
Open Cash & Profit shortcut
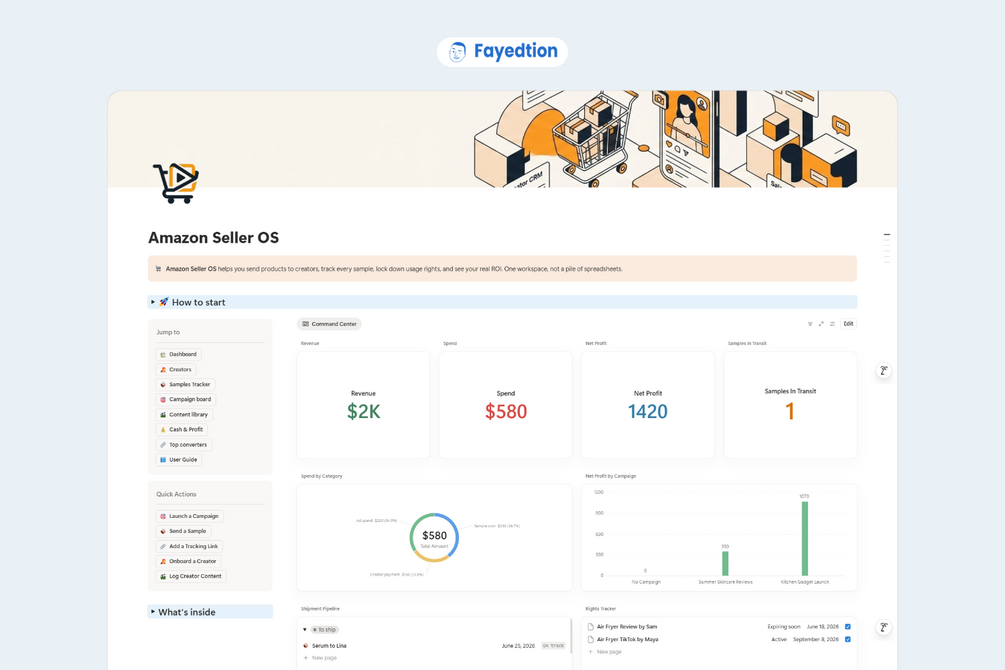tap(181, 430)
